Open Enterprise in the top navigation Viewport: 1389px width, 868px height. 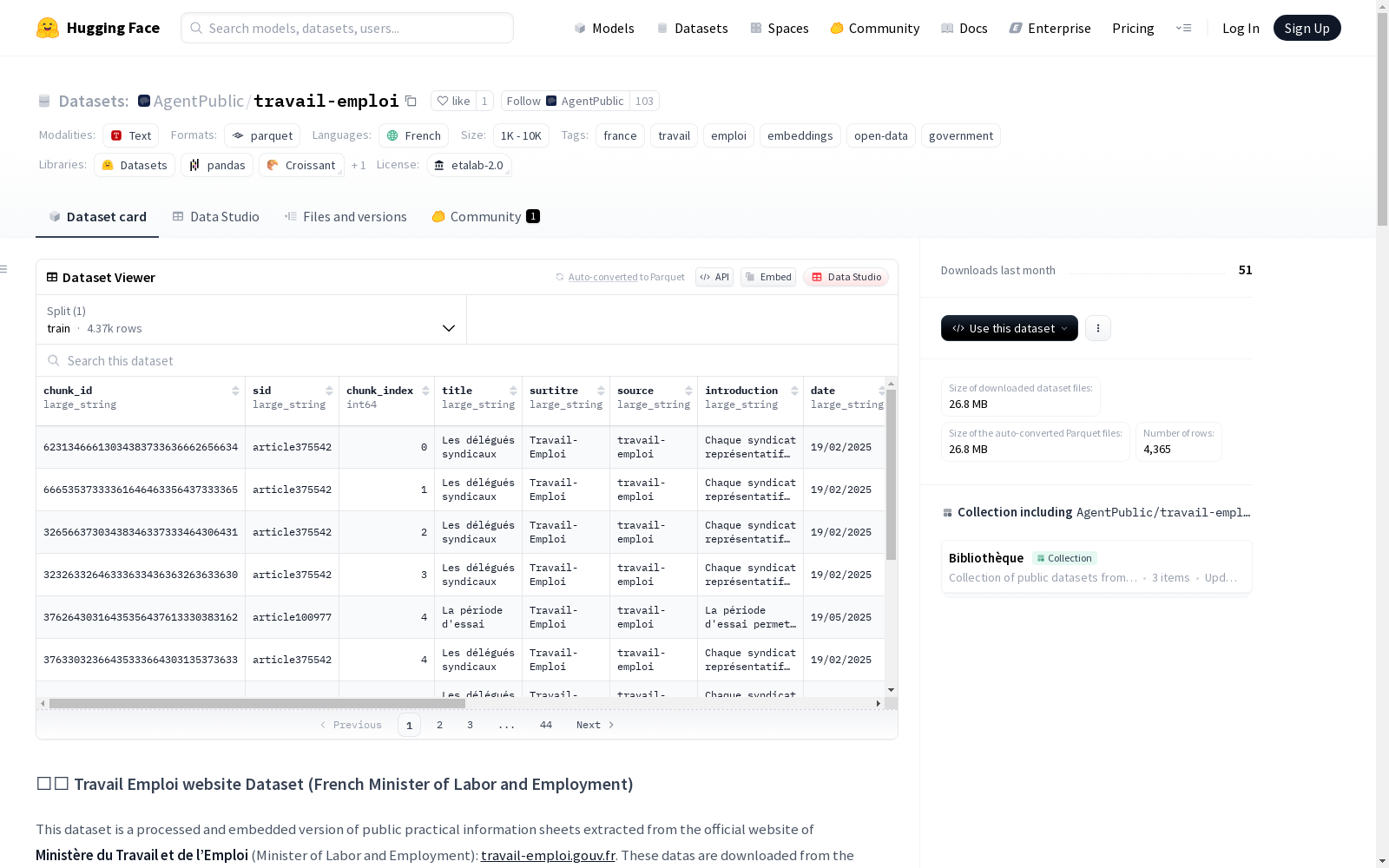[x=1050, y=28]
